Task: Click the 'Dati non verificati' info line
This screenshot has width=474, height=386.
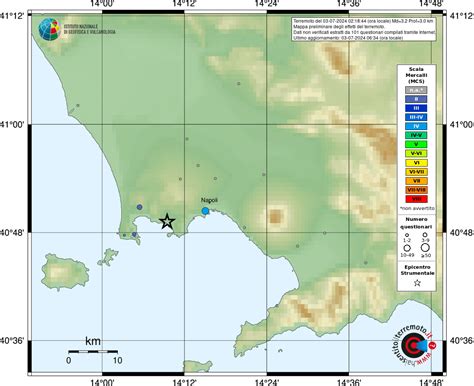Action: [364, 32]
